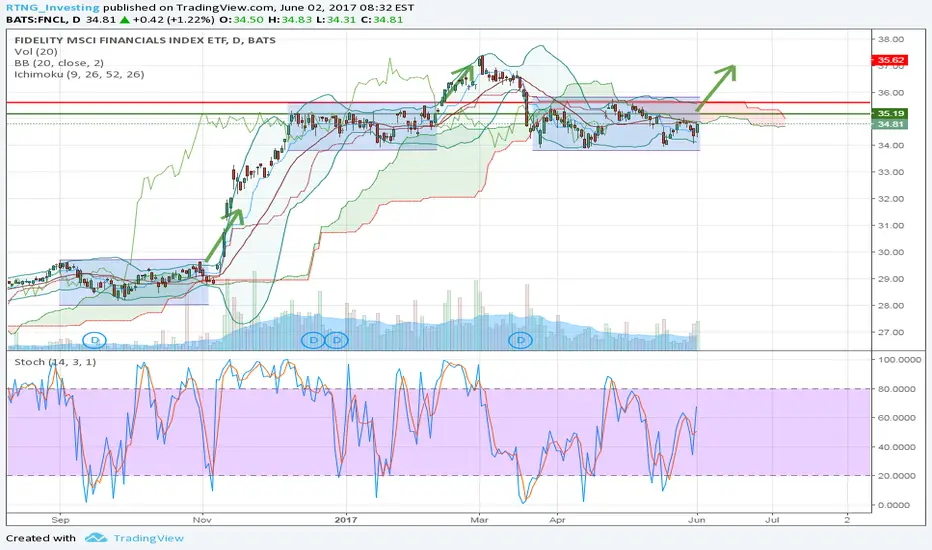Click the green up-triangle price change icon
This screenshot has width=932, height=550.
pos(124,20)
